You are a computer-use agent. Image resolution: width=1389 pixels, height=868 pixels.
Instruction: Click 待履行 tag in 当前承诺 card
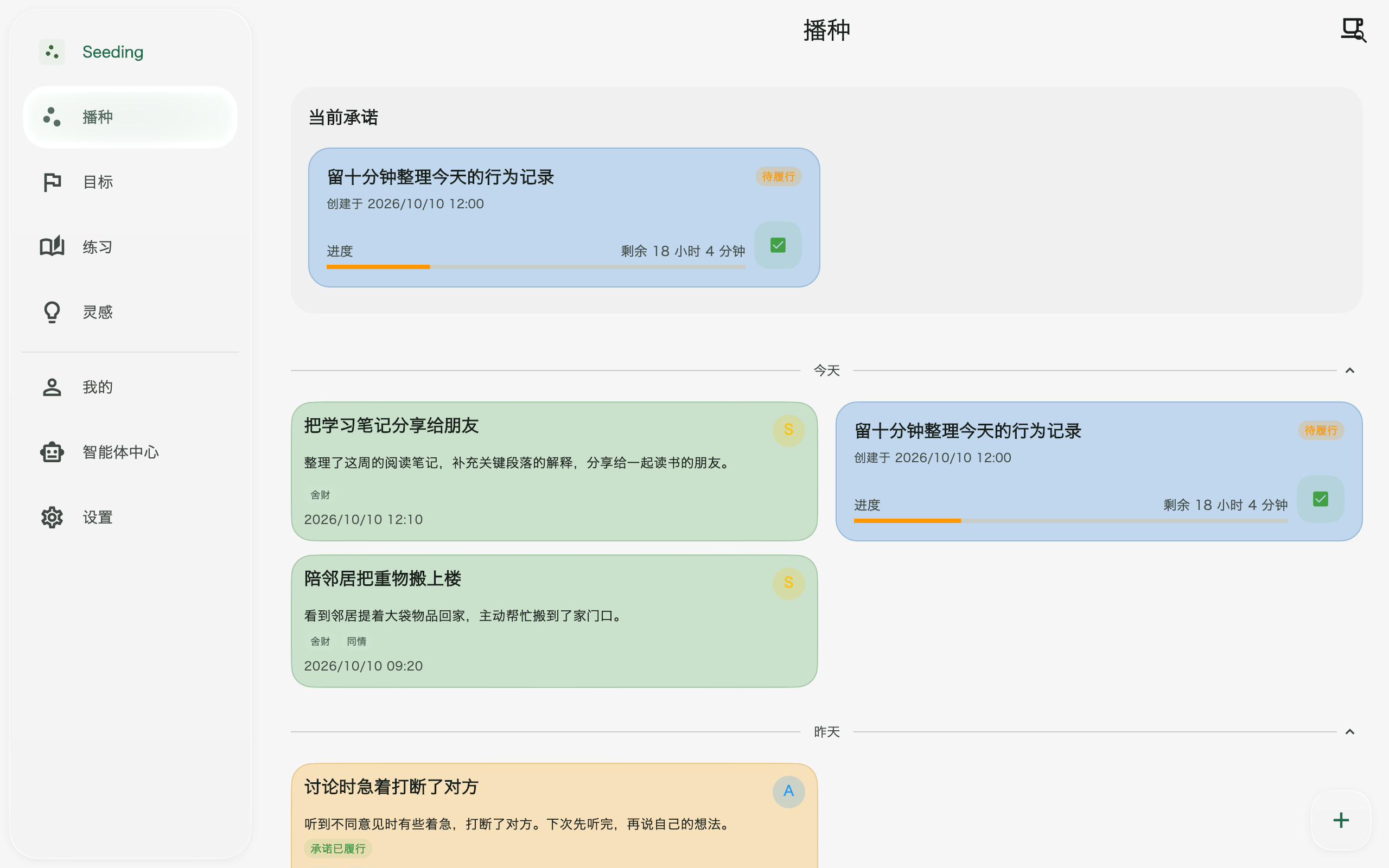coord(778,177)
